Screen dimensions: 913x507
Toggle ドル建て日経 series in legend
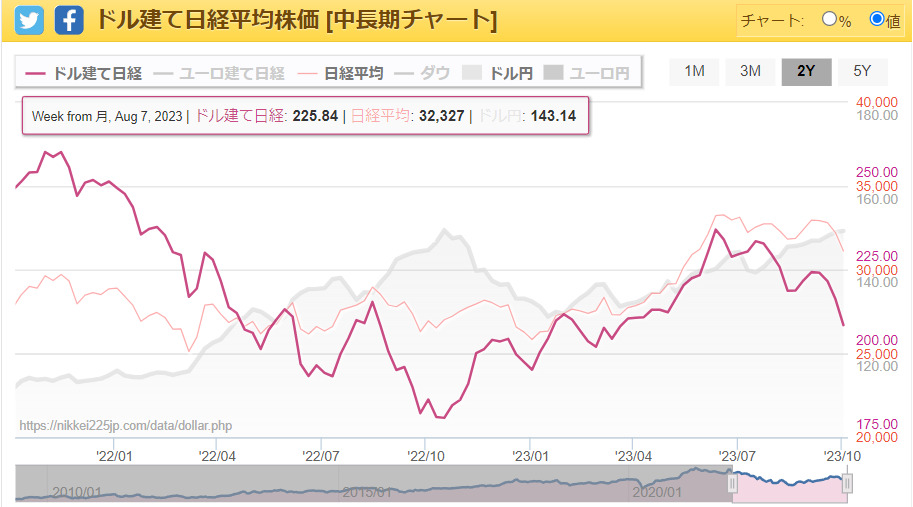tap(84, 73)
